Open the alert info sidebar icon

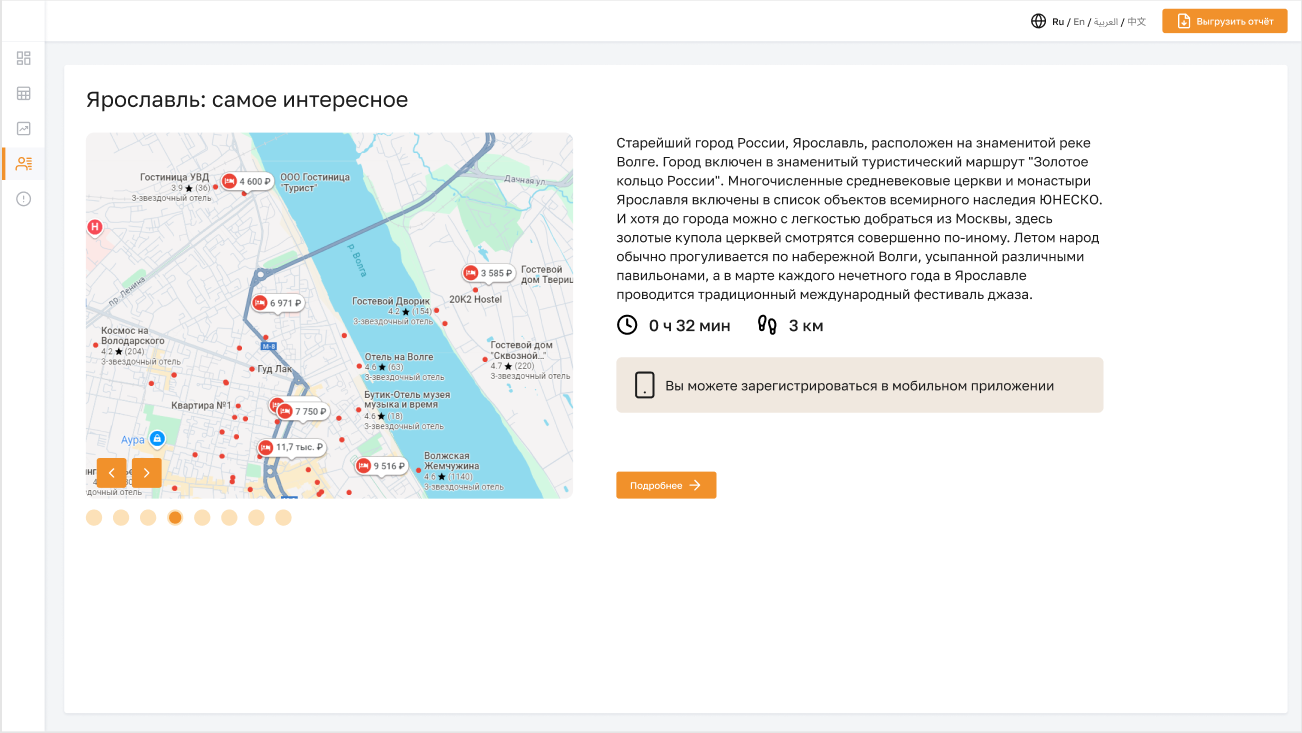click(24, 198)
